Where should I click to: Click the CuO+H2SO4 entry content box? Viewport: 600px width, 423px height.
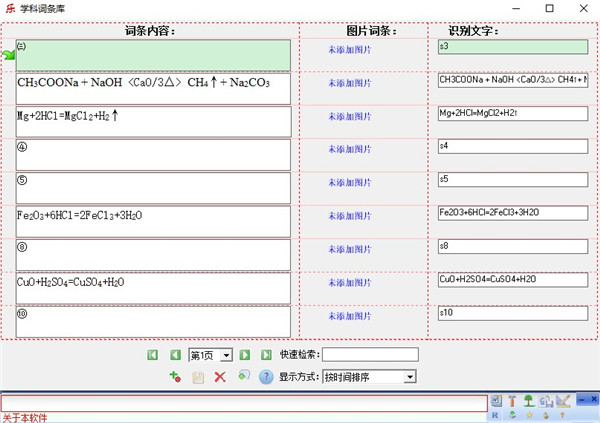153,288
